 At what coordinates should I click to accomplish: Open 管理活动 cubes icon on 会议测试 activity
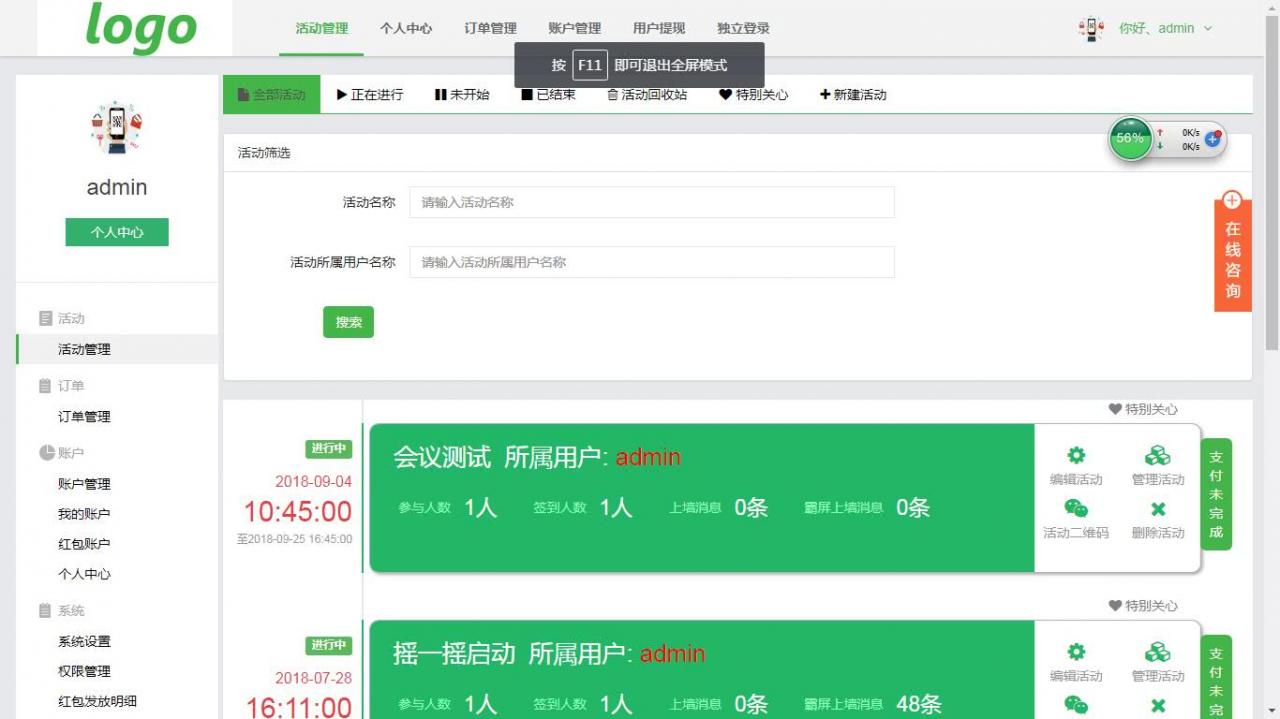pos(1157,455)
